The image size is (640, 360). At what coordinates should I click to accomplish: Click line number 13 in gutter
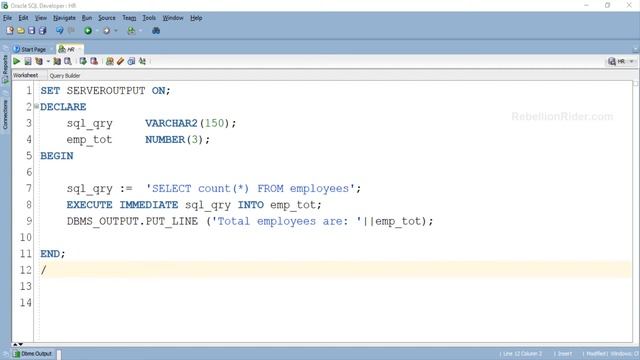click(25, 287)
